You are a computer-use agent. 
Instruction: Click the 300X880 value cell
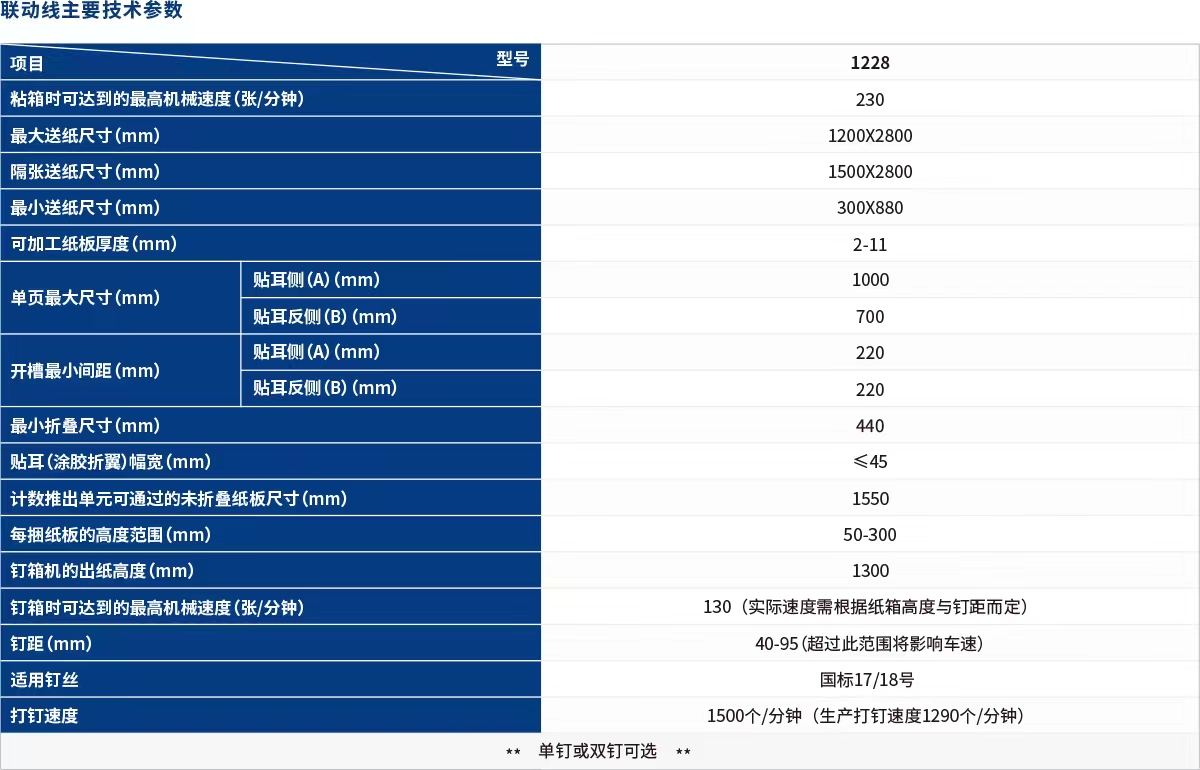coord(870,208)
